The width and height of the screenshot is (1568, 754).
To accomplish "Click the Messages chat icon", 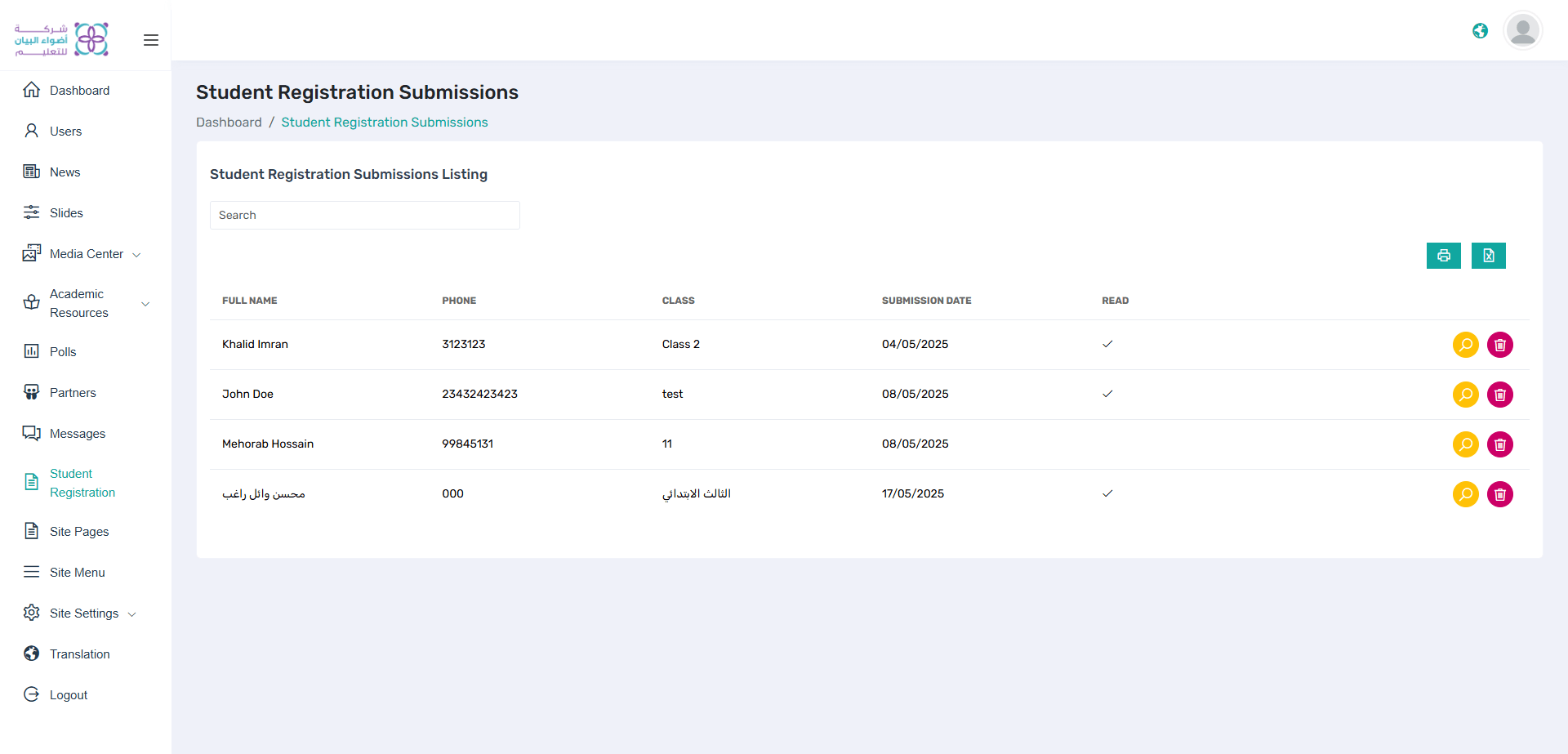I will point(31,433).
